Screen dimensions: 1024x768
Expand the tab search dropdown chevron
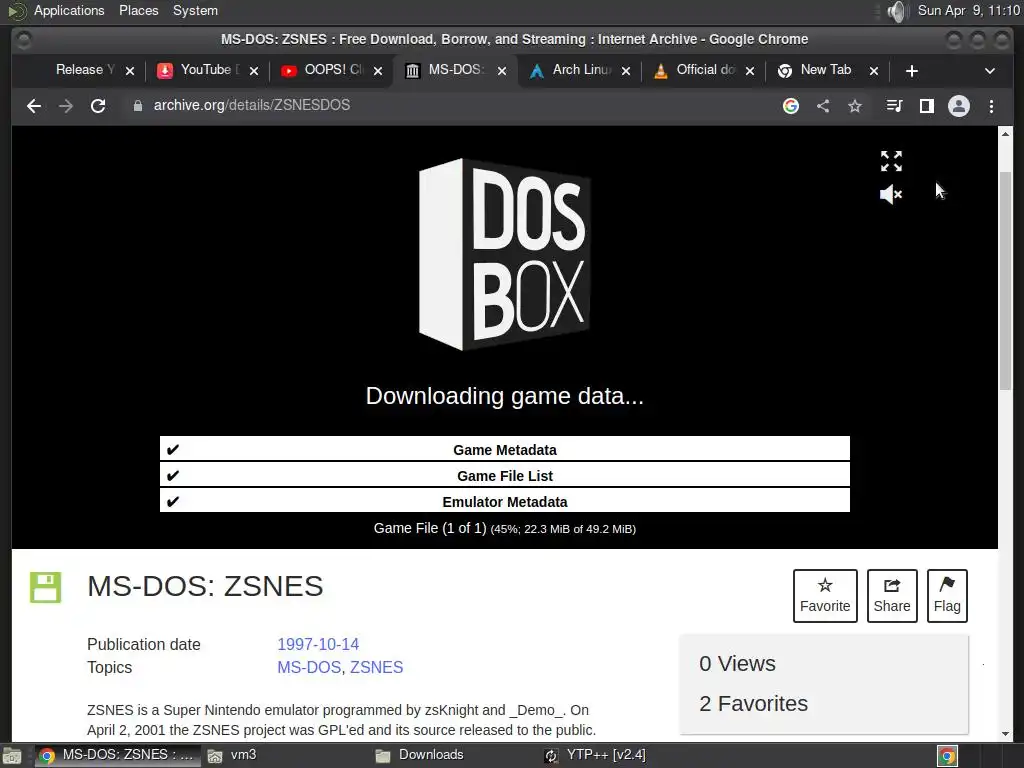(989, 71)
